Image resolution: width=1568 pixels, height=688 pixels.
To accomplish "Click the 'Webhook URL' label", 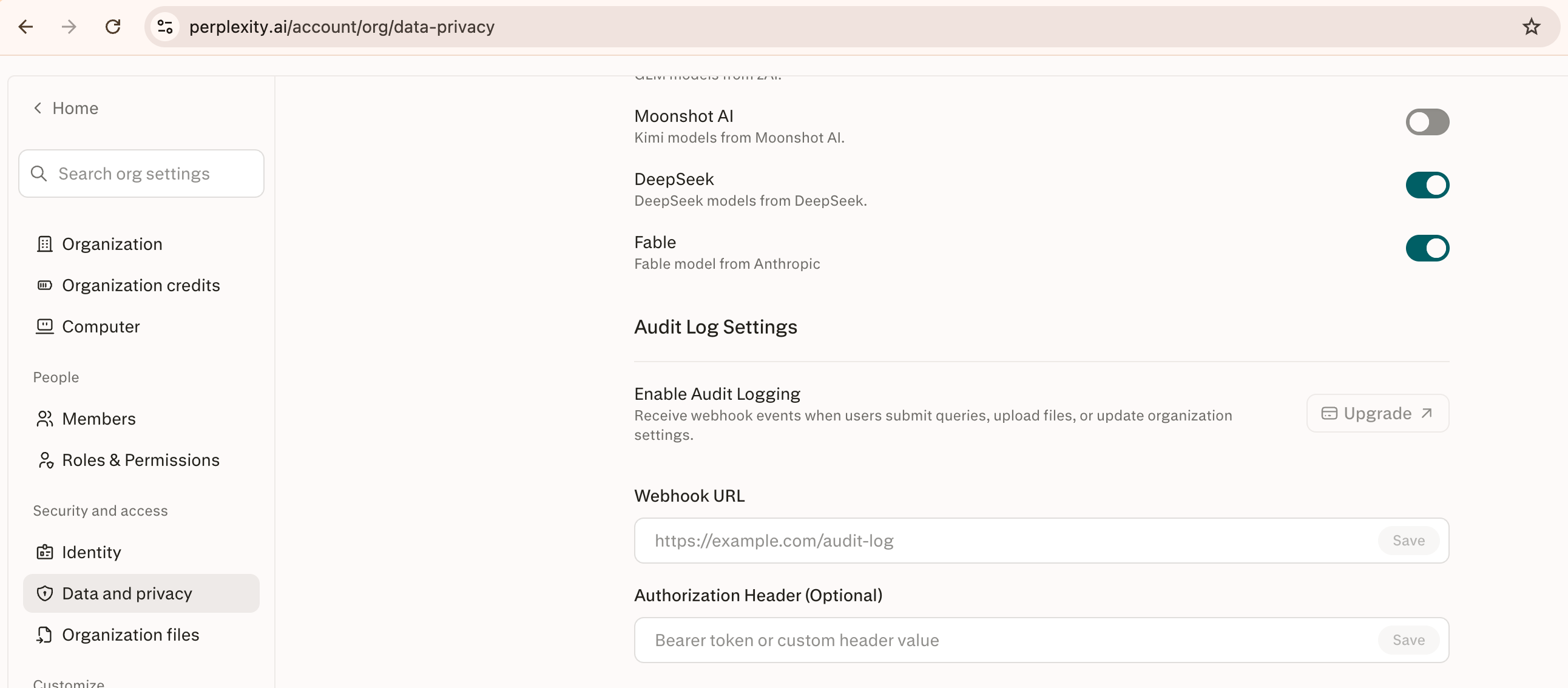I will click(x=689, y=496).
